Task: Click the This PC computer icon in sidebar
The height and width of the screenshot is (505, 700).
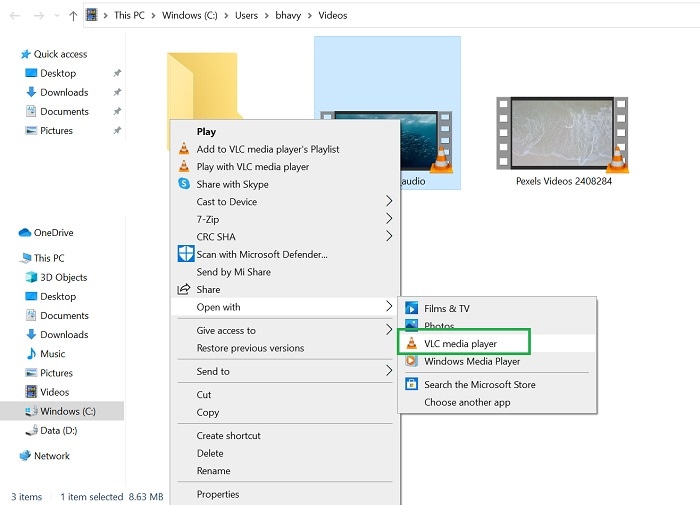Action: click(x=25, y=258)
